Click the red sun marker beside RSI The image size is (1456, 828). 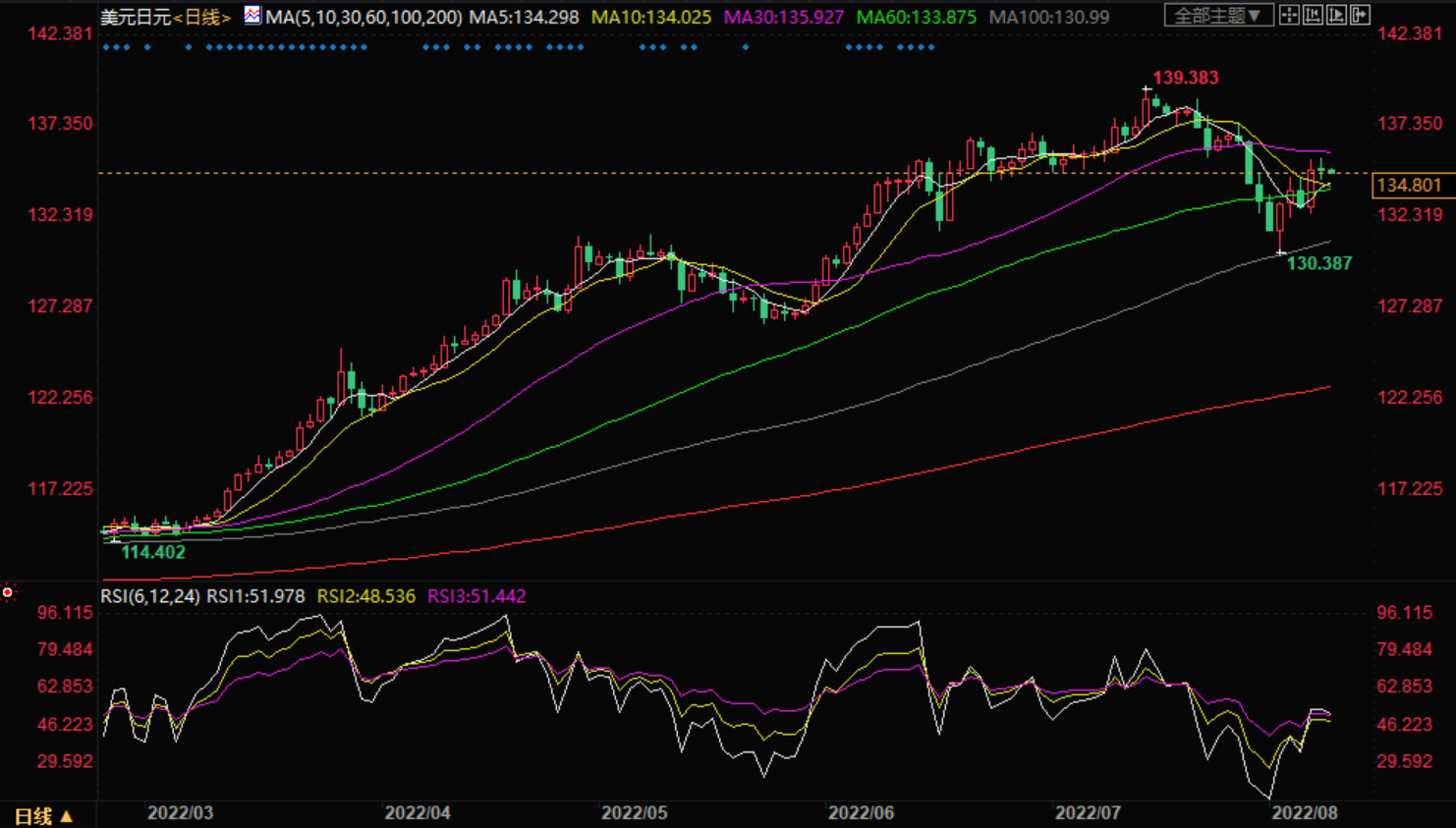click(x=8, y=592)
